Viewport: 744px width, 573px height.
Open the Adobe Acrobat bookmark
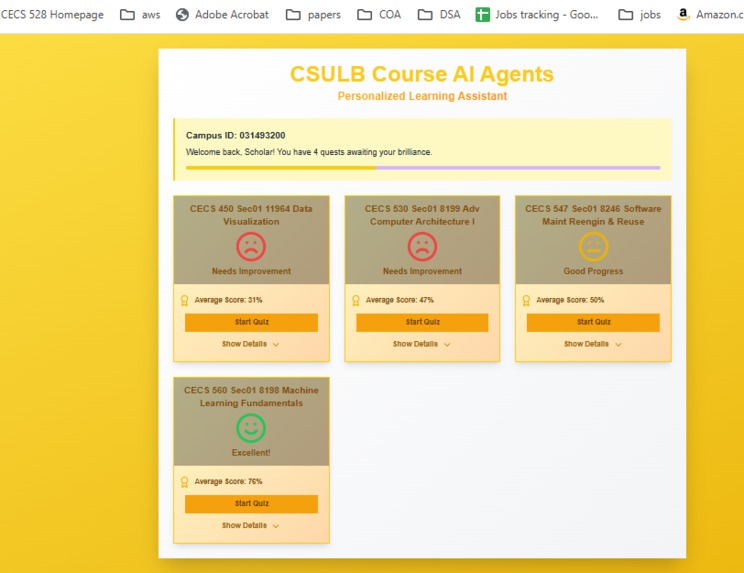[x=222, y=15]
